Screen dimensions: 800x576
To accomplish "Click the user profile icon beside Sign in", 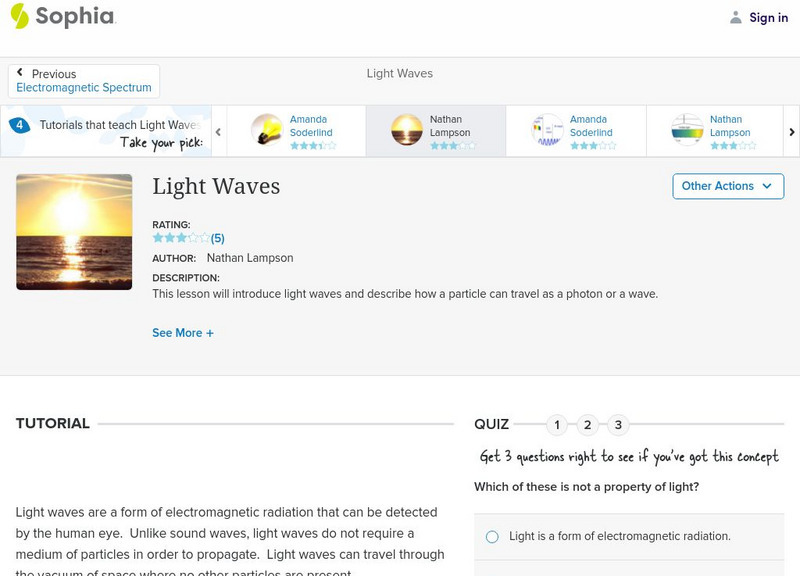I will coord(736,17).
